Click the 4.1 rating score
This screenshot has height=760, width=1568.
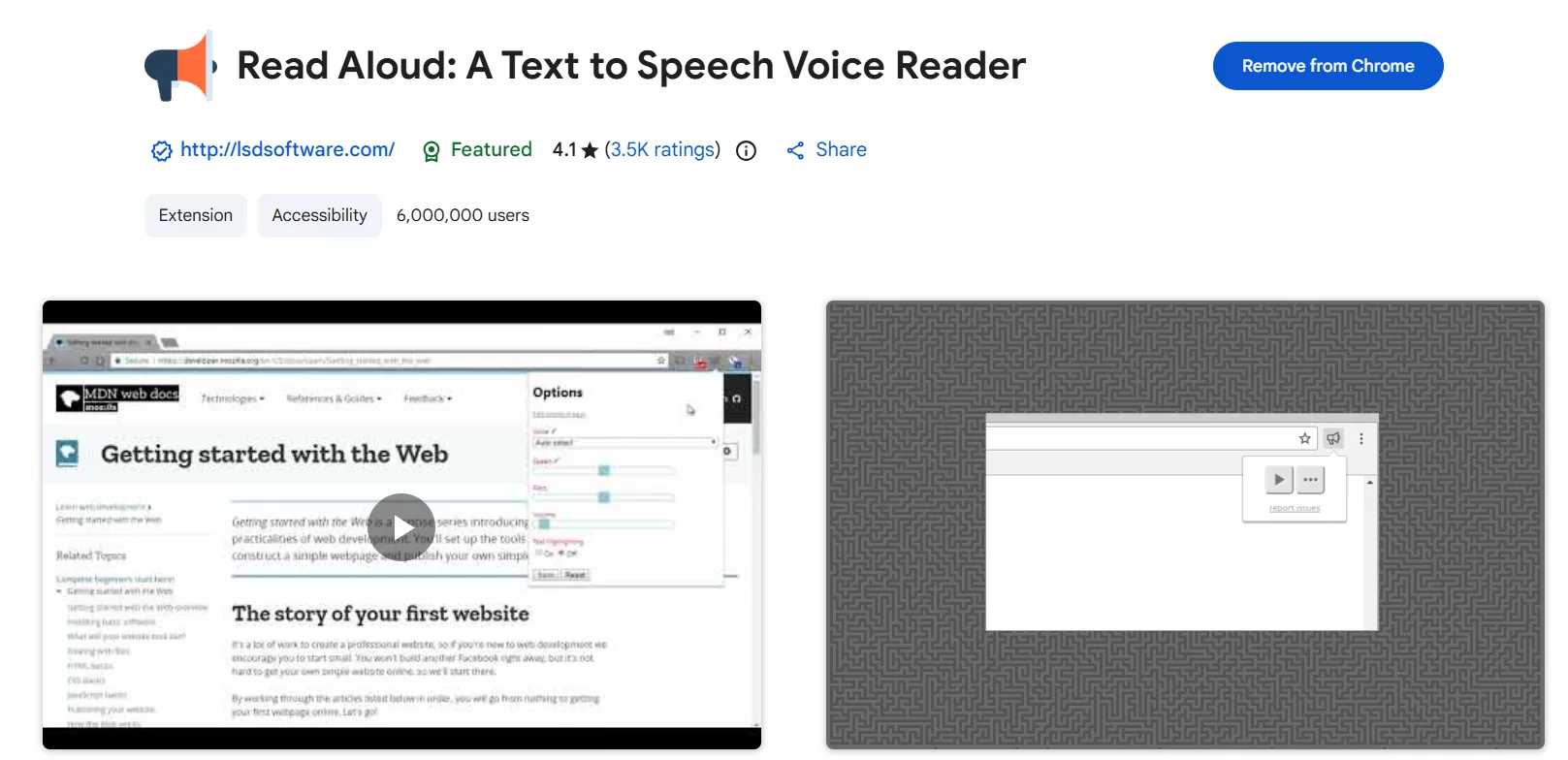(x=564, y=149)
